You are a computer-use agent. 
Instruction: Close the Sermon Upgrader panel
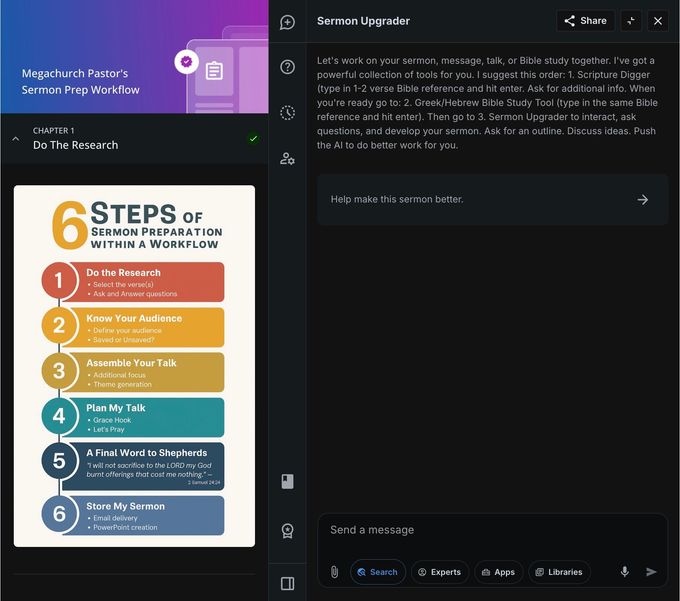[x=657, y=21]
